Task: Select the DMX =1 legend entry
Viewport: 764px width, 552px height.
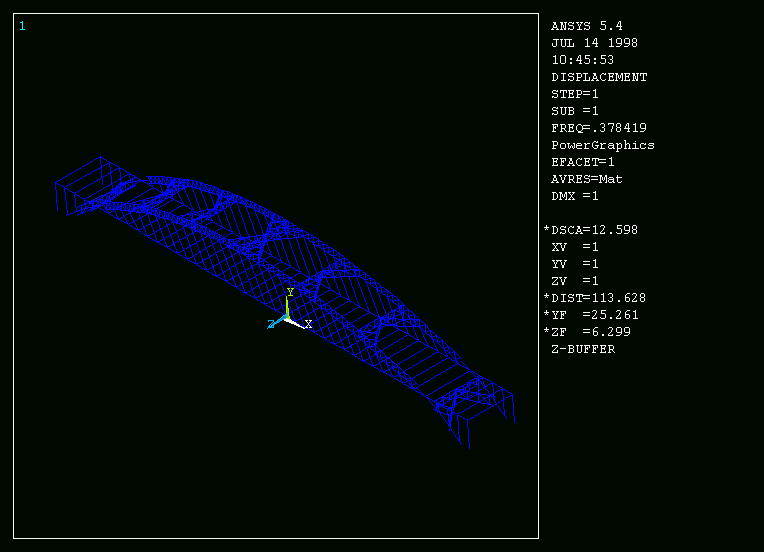Action: [575, 196]
